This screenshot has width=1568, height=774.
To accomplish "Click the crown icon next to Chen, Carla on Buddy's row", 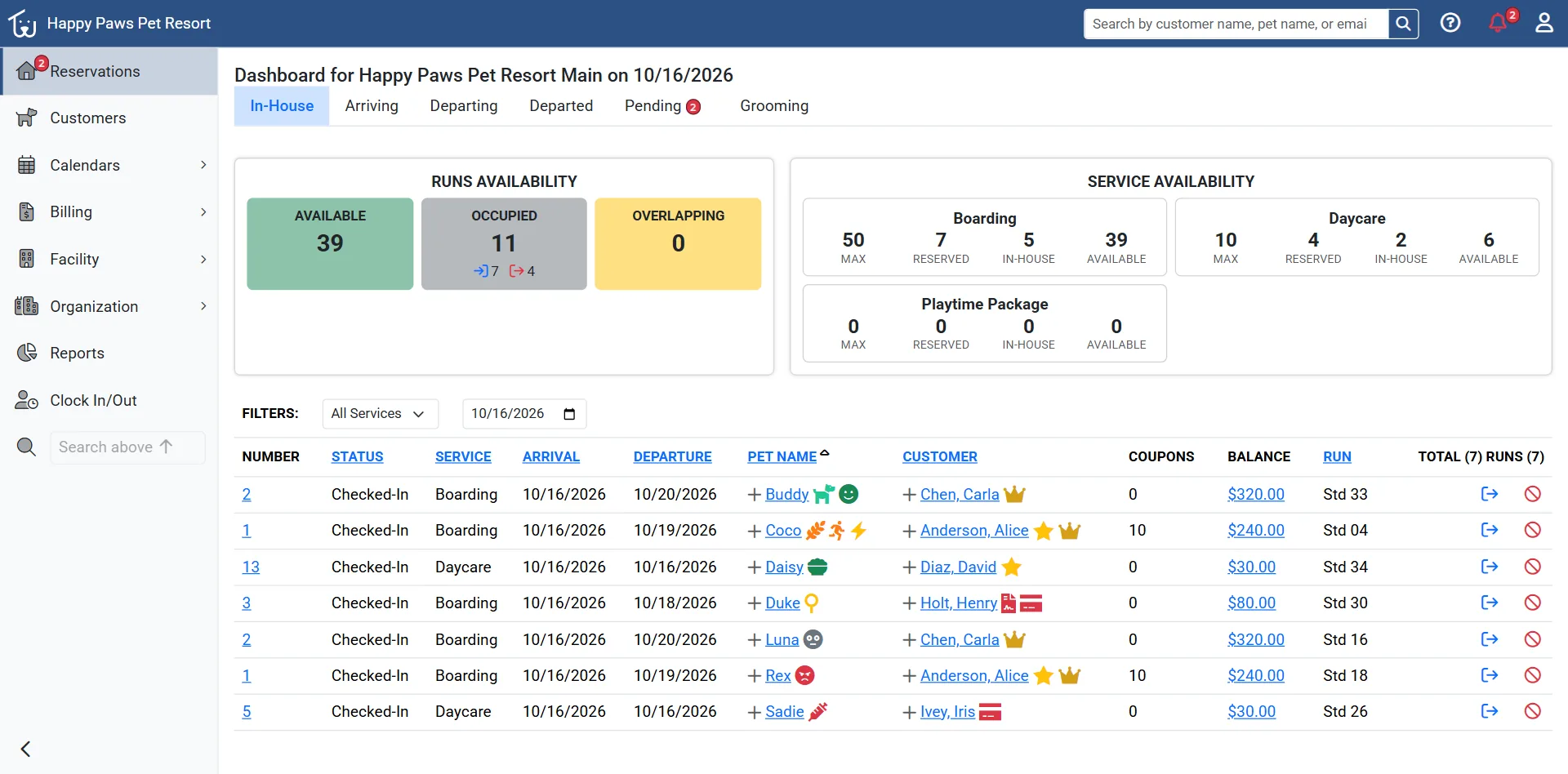I will click(x=1014, y=494).
